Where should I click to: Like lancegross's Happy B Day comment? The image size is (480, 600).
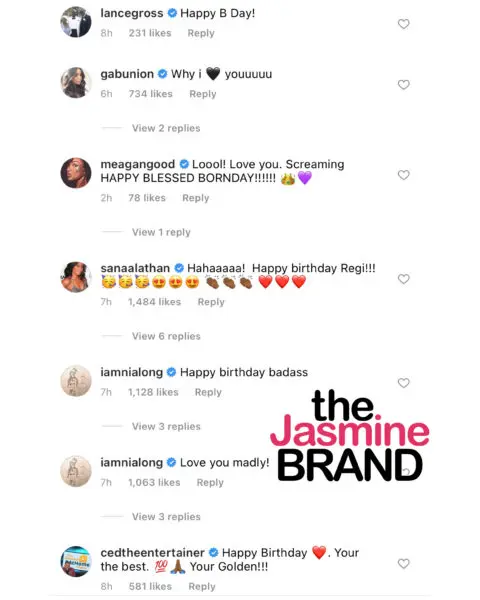403,24
